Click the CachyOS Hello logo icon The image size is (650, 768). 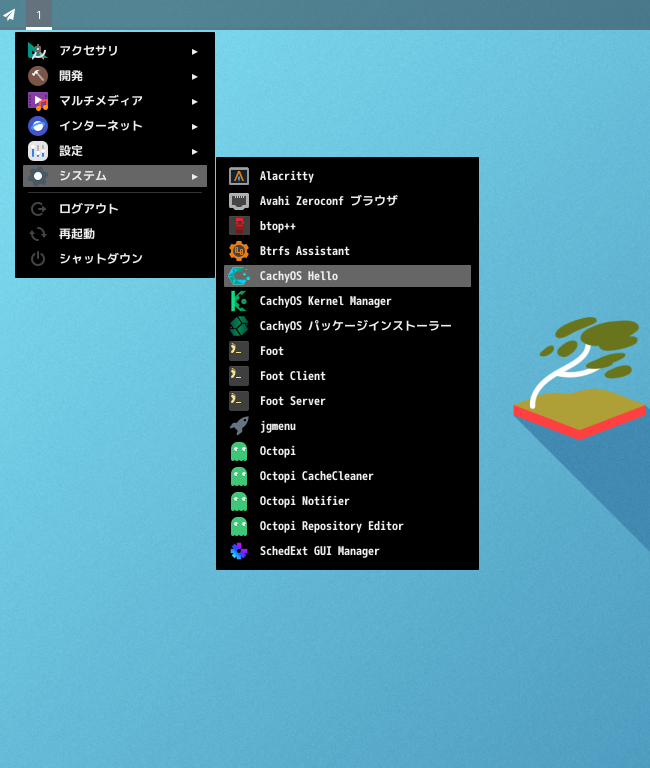(x=239, y=276)
